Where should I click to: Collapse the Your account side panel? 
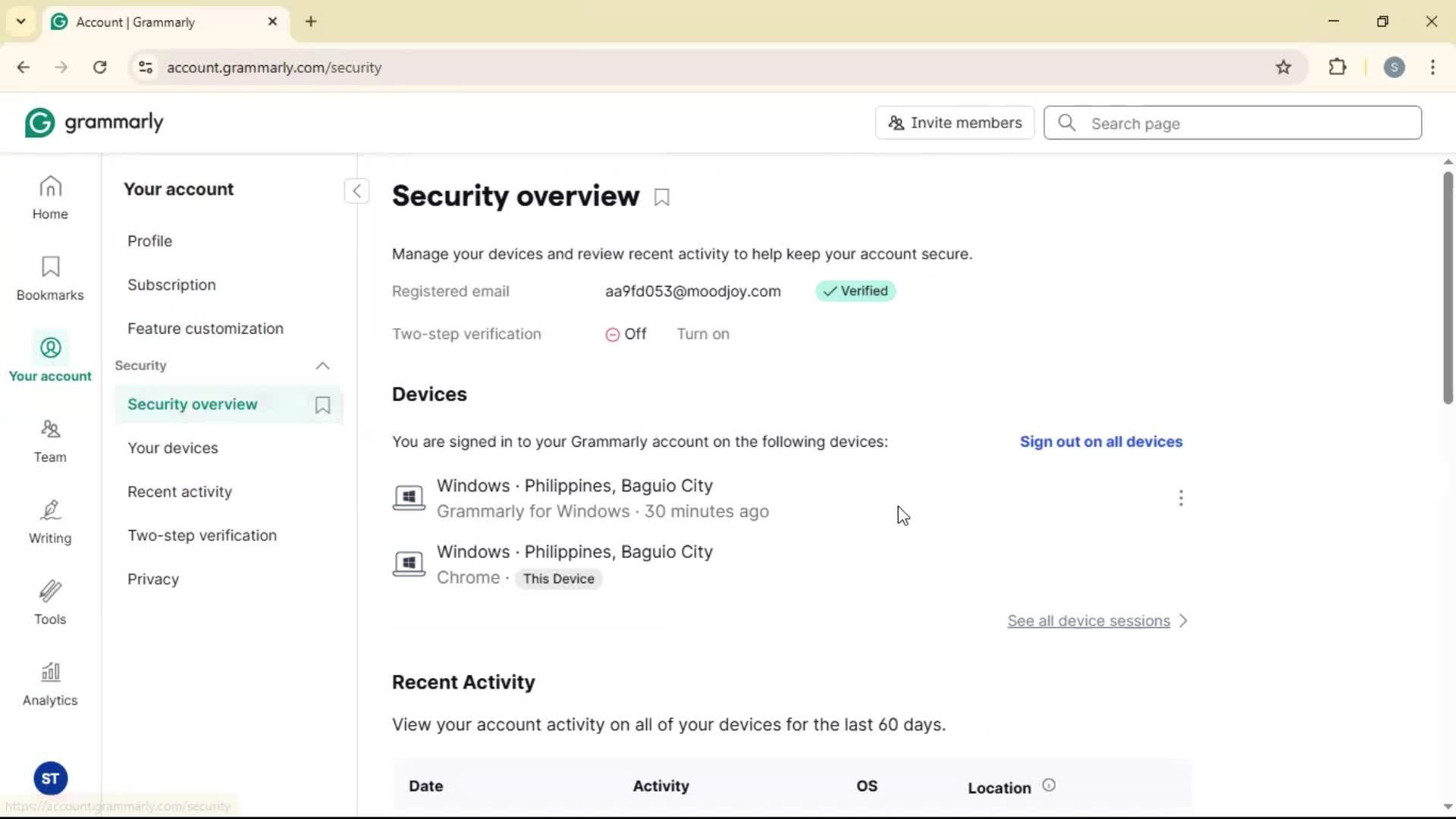[x=356, y=190]
